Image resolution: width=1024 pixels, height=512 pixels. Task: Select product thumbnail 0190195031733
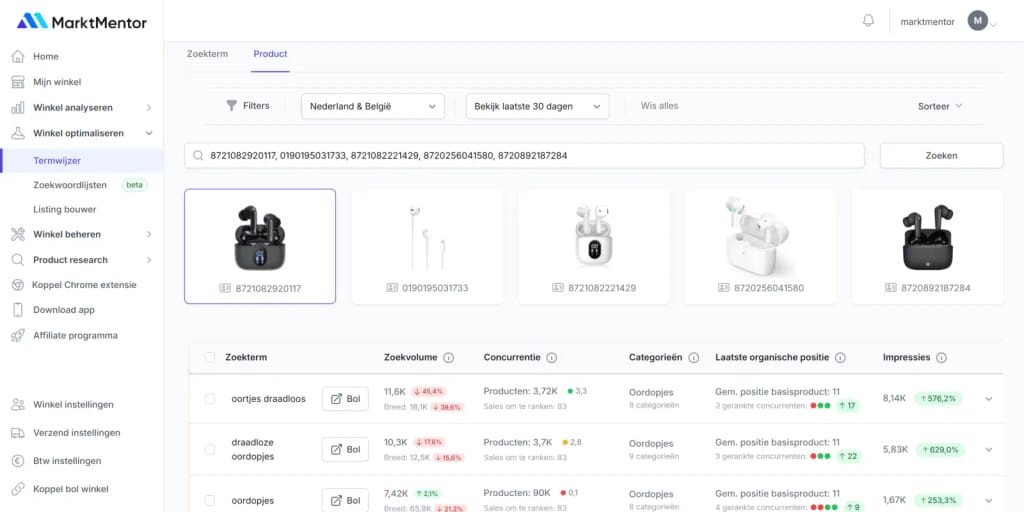point(427,246)
